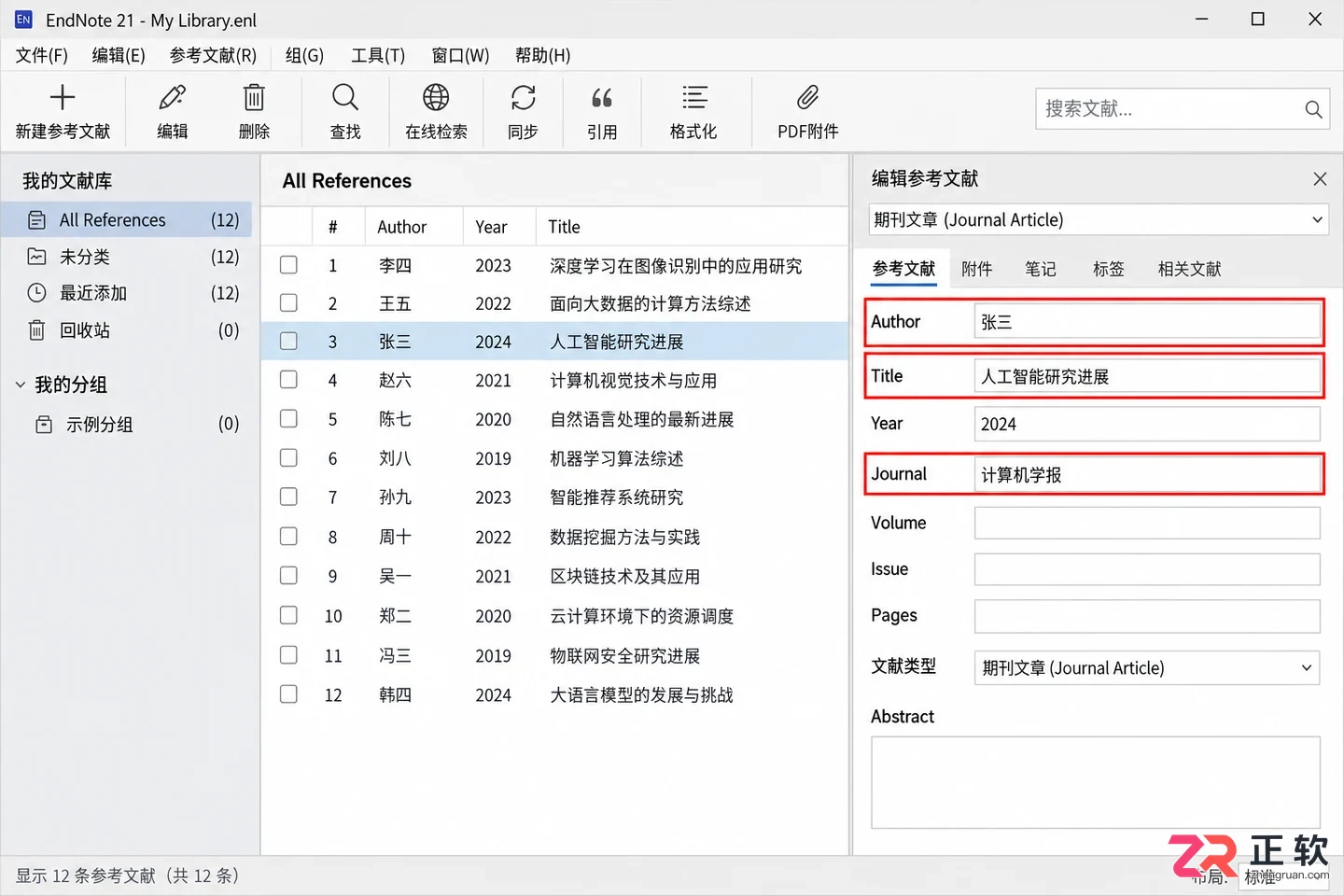
Task: Click the EndNote app icon in title bar
Action: click(23, 20)
